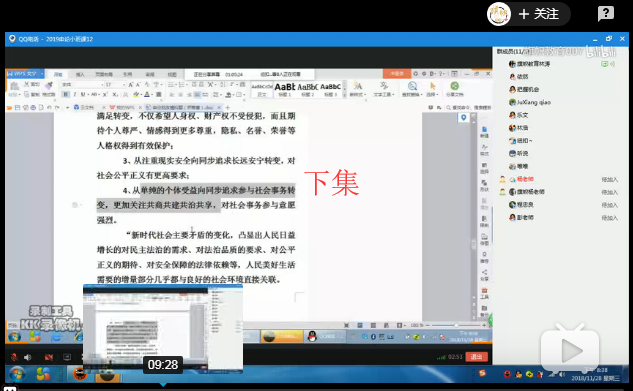Click the volume icon in system tray

[x=562, y=374]
